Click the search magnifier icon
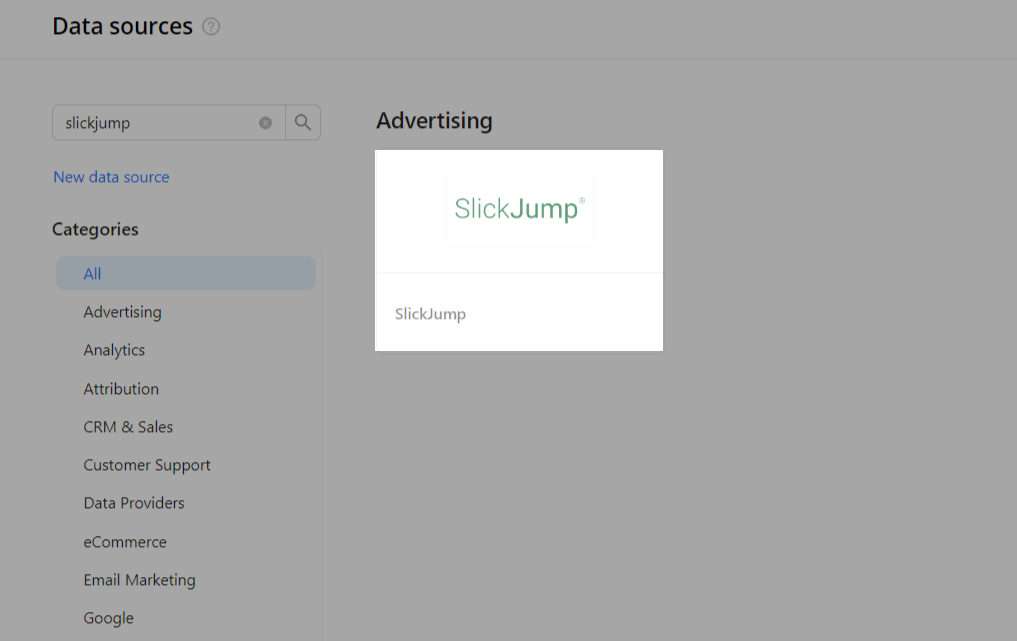This screenshot has height=641, width=1017. [303, 122]
